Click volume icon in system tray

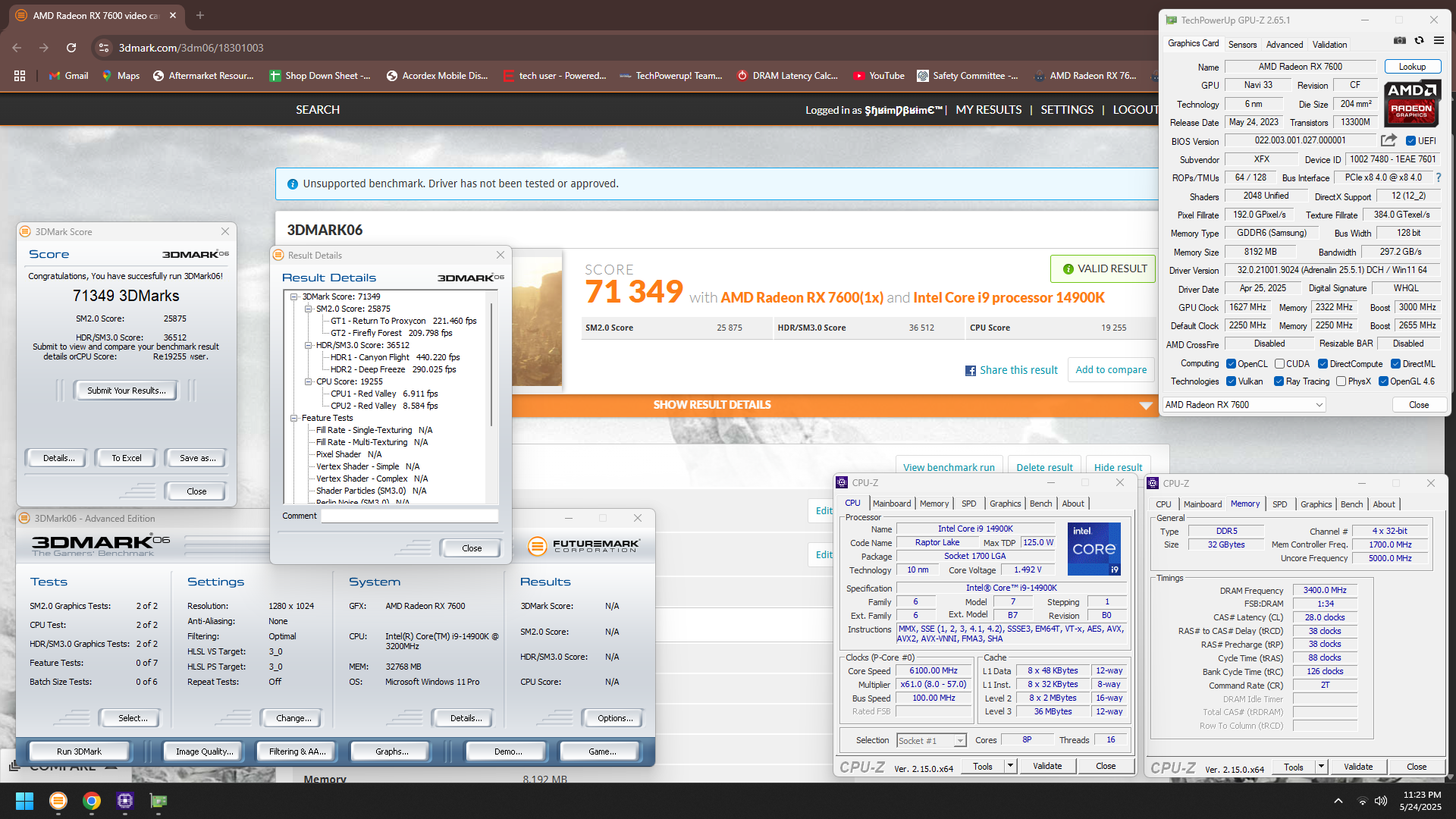pos(1381,801)
